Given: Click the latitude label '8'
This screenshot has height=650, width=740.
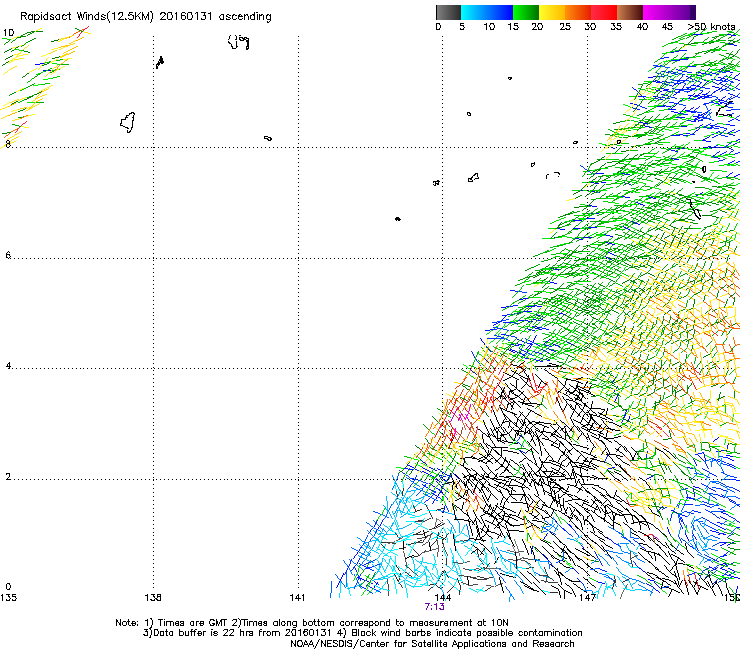Looking at the screenshot, I should click(x=8, y=144).
